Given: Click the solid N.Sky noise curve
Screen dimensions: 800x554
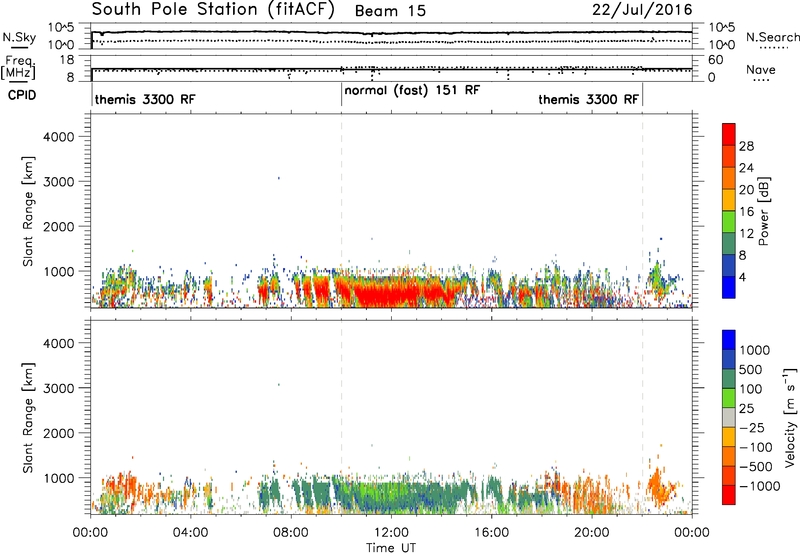Looking at the screenshot, I should (391, 33).
